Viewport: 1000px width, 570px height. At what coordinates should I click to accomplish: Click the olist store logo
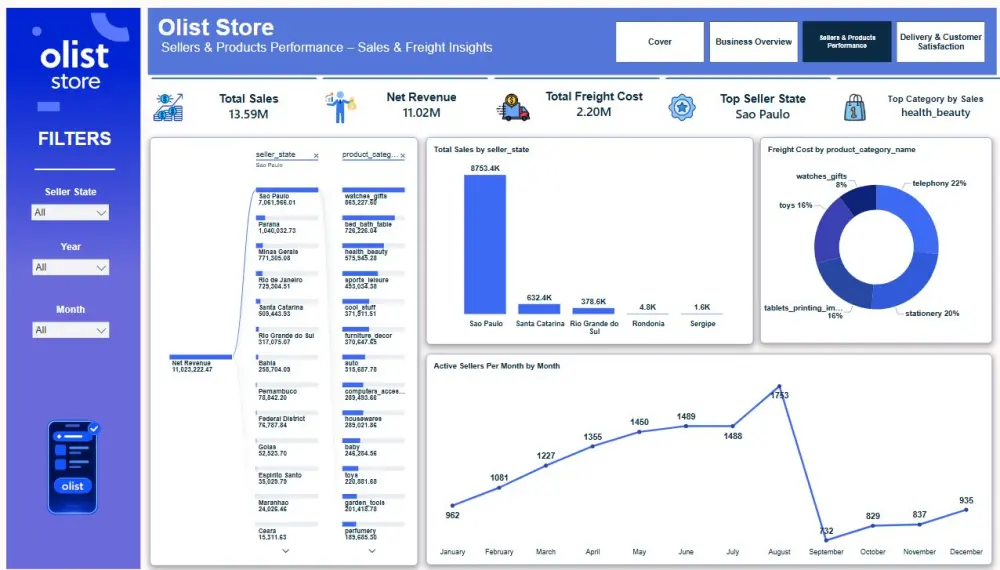coord(75,66)
